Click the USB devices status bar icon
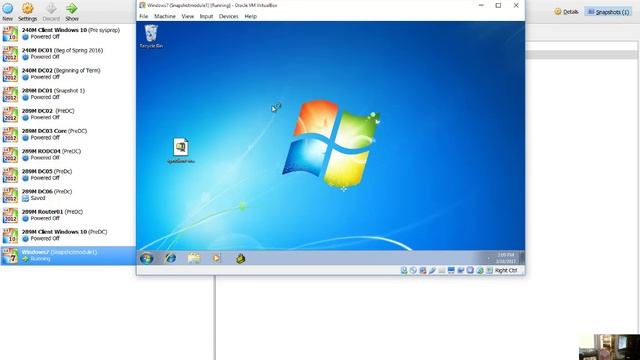The height and width of the screenshot is (360, 640). (432, 270)
